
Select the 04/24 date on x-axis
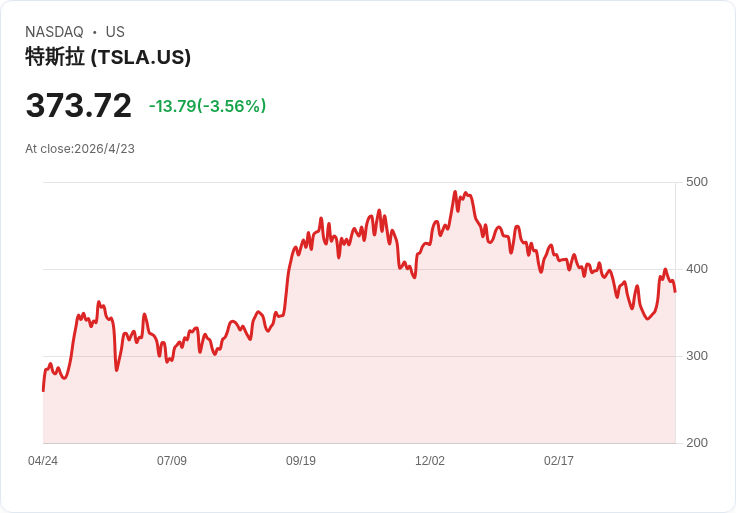pos(43,461)
